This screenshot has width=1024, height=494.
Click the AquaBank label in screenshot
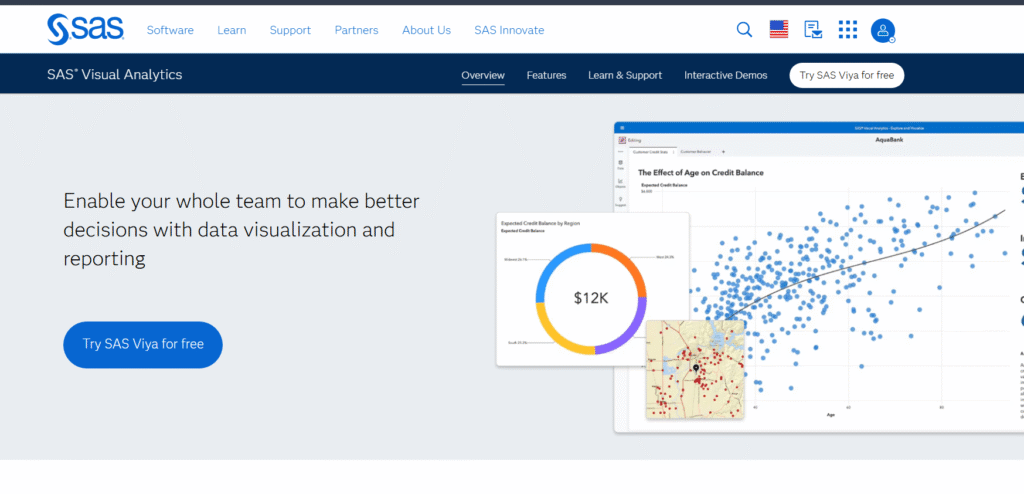coord(889,140)
